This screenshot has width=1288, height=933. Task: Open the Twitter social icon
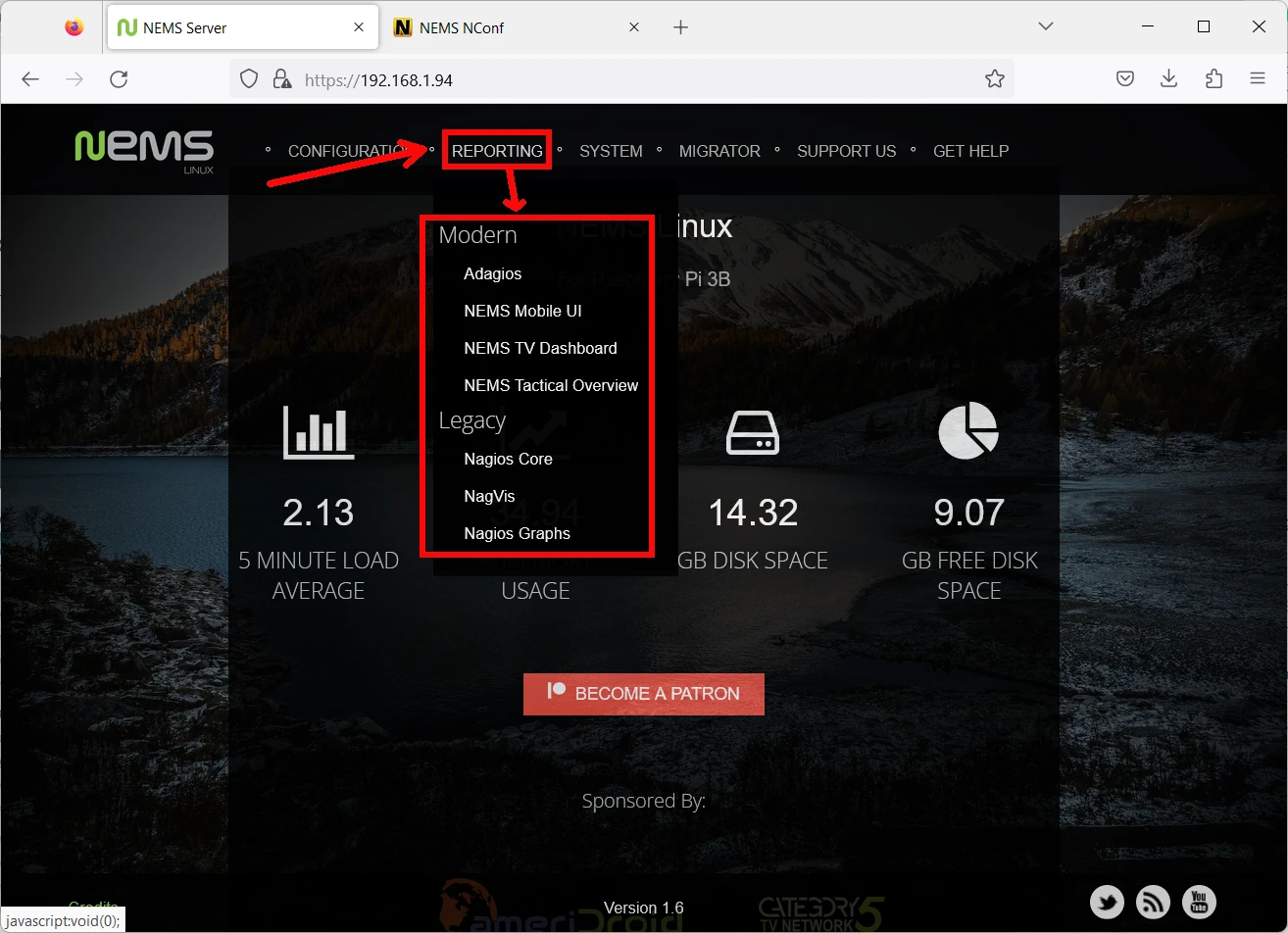point(1107,902)
